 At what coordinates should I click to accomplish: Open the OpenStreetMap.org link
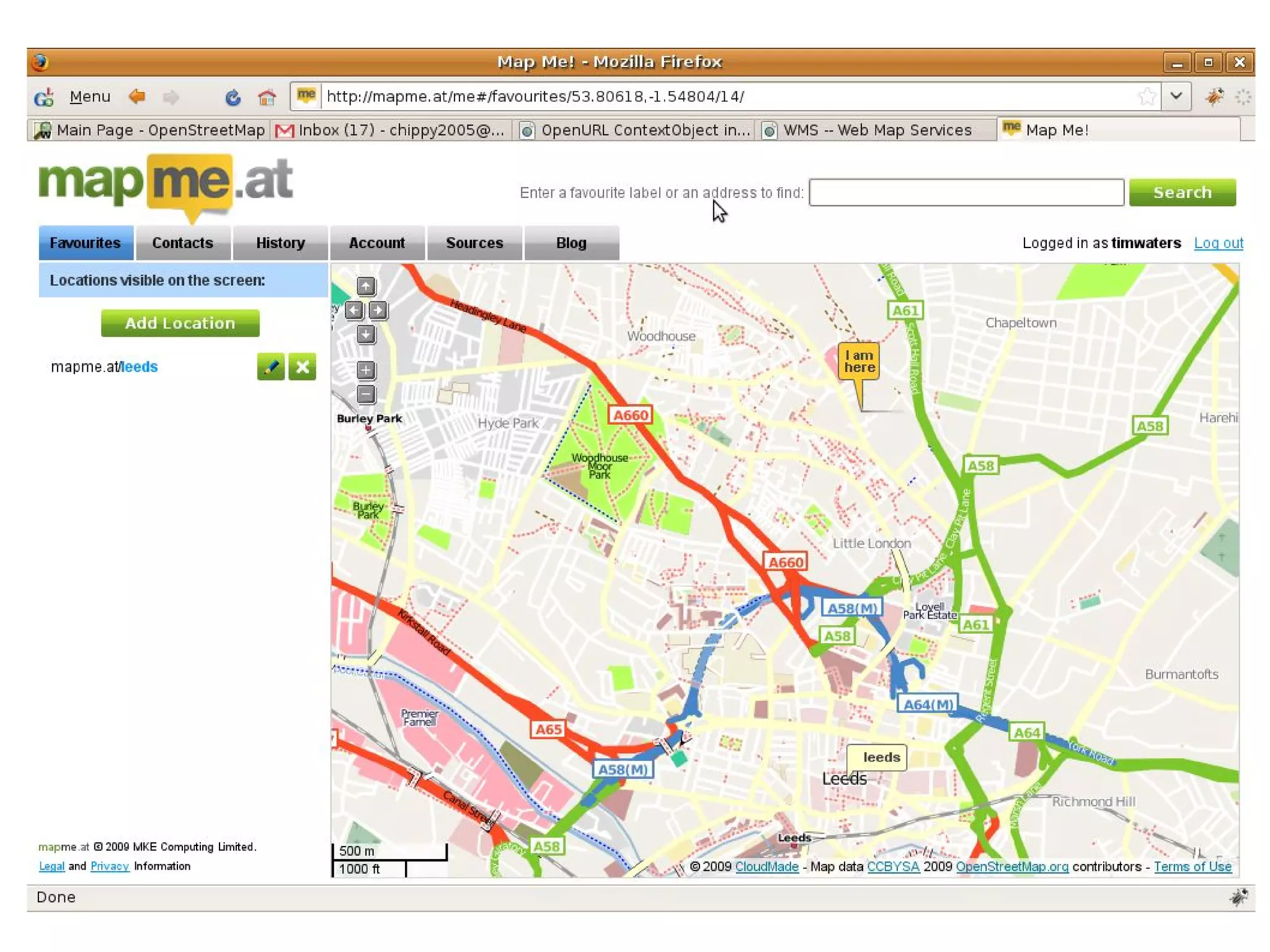[1012, 867]
